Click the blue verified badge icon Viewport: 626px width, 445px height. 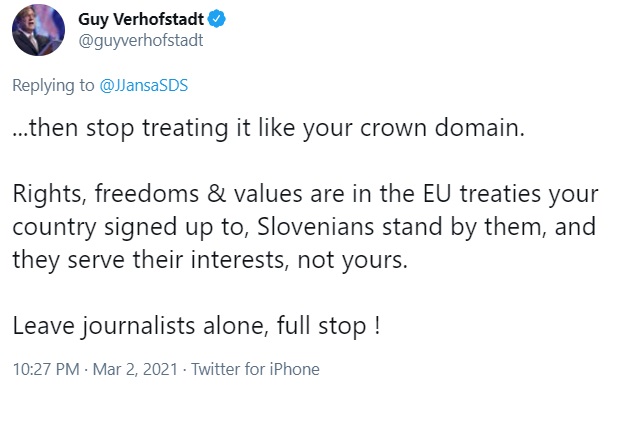pyautogui.click(x=217, y=19)
